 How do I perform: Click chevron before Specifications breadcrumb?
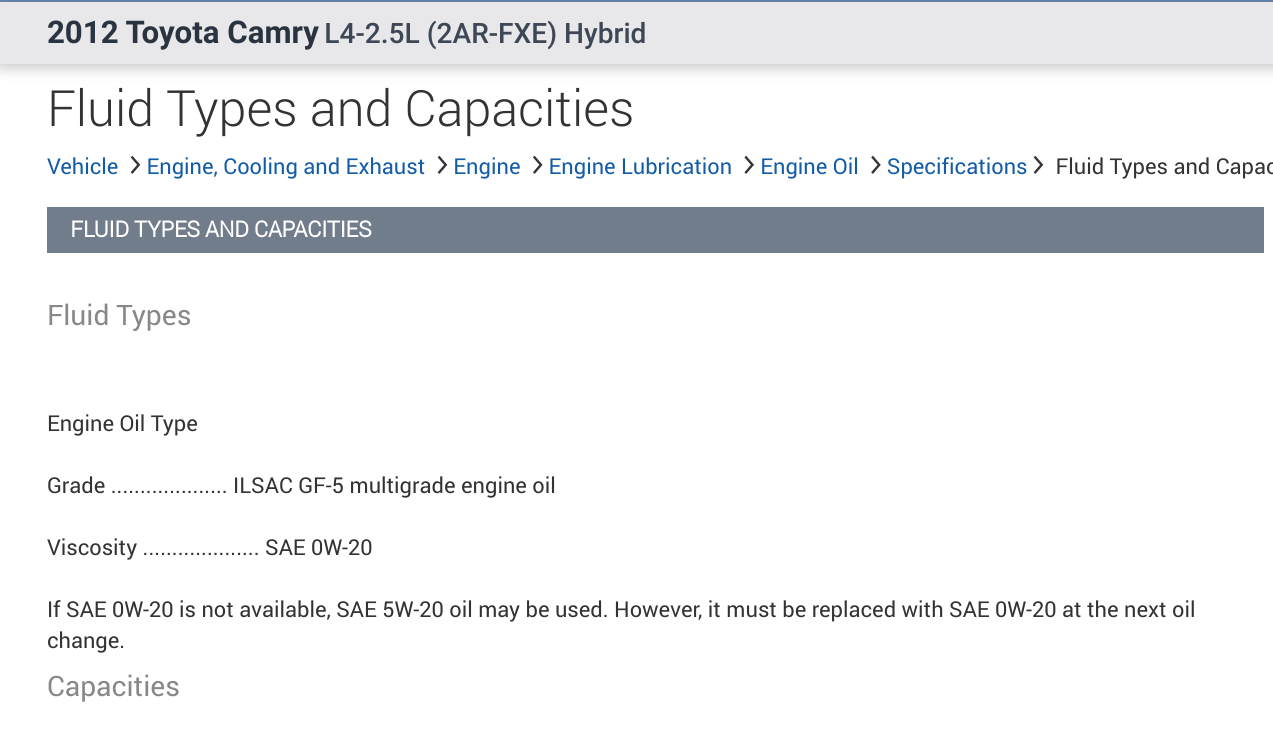point(875,166)
